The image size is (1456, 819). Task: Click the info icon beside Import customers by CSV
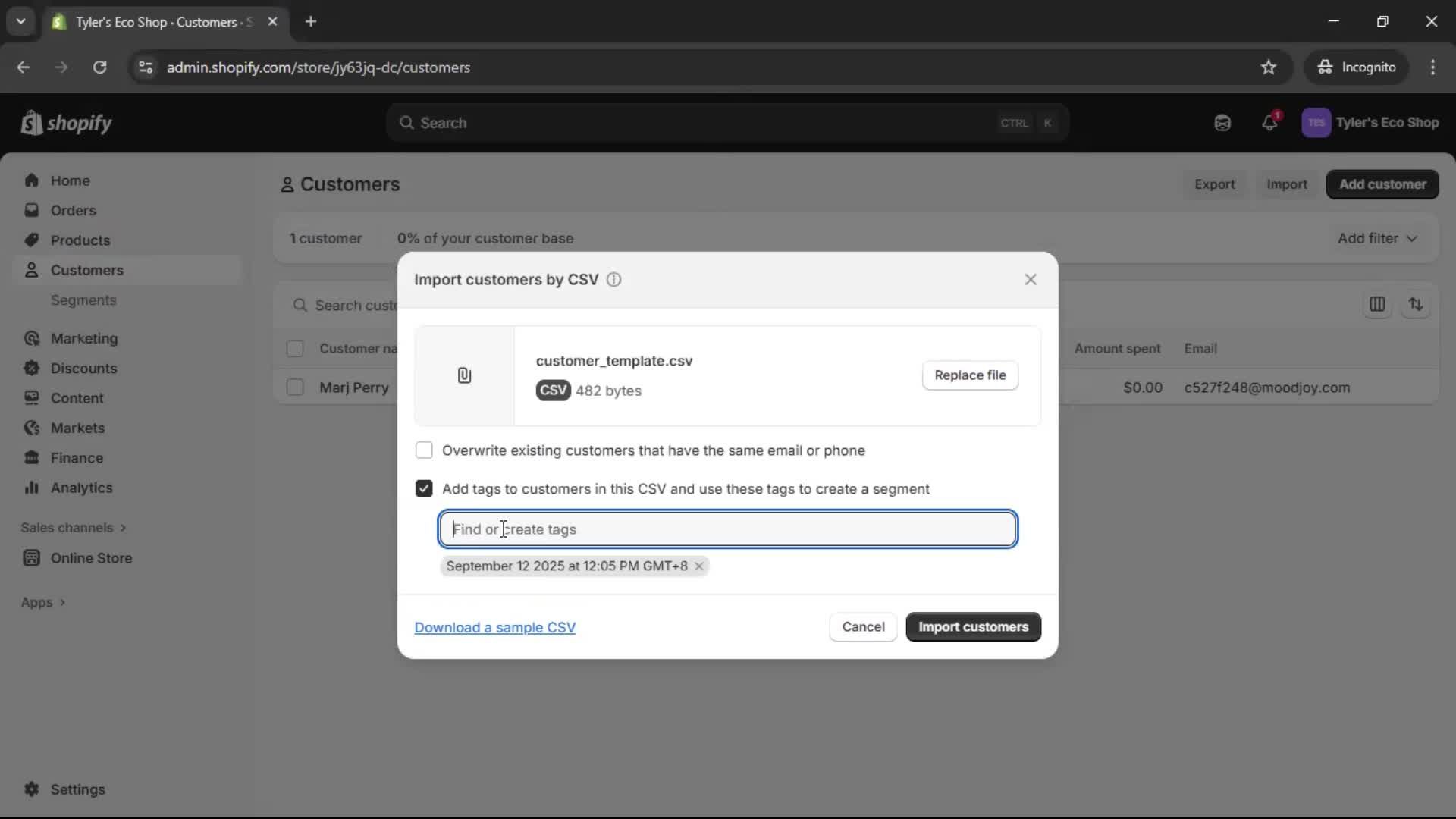[613, 279]
